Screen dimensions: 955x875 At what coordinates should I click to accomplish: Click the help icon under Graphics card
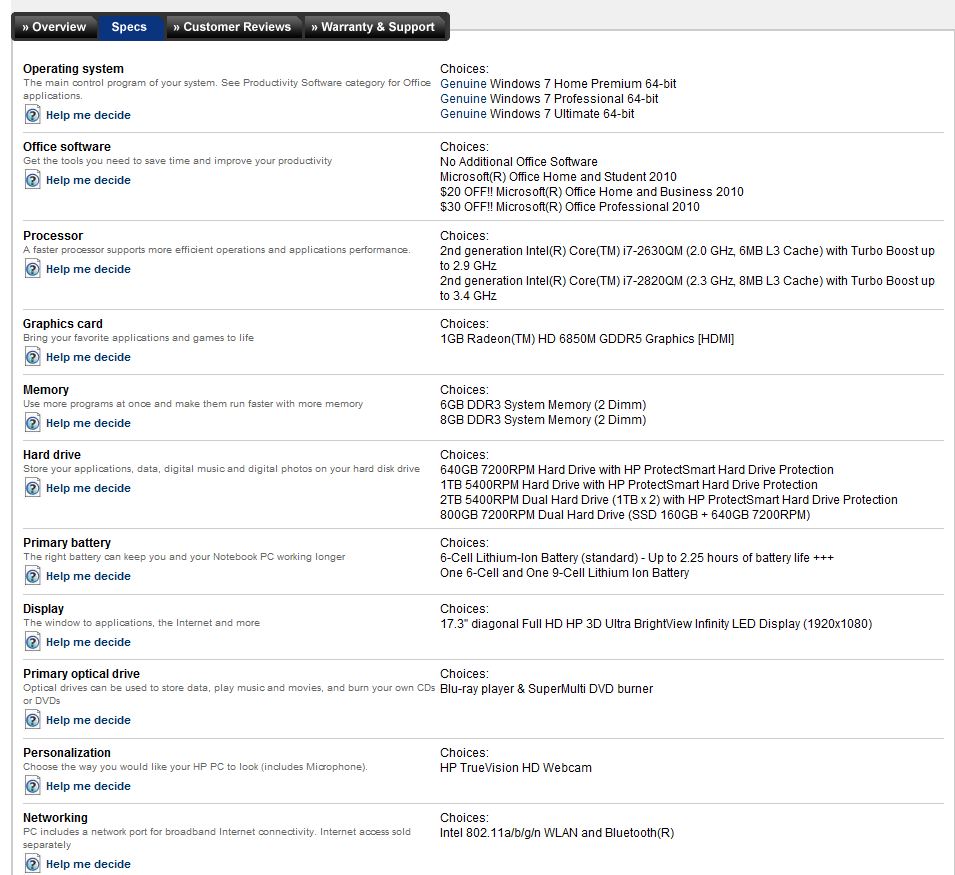[x=33, y=357]
